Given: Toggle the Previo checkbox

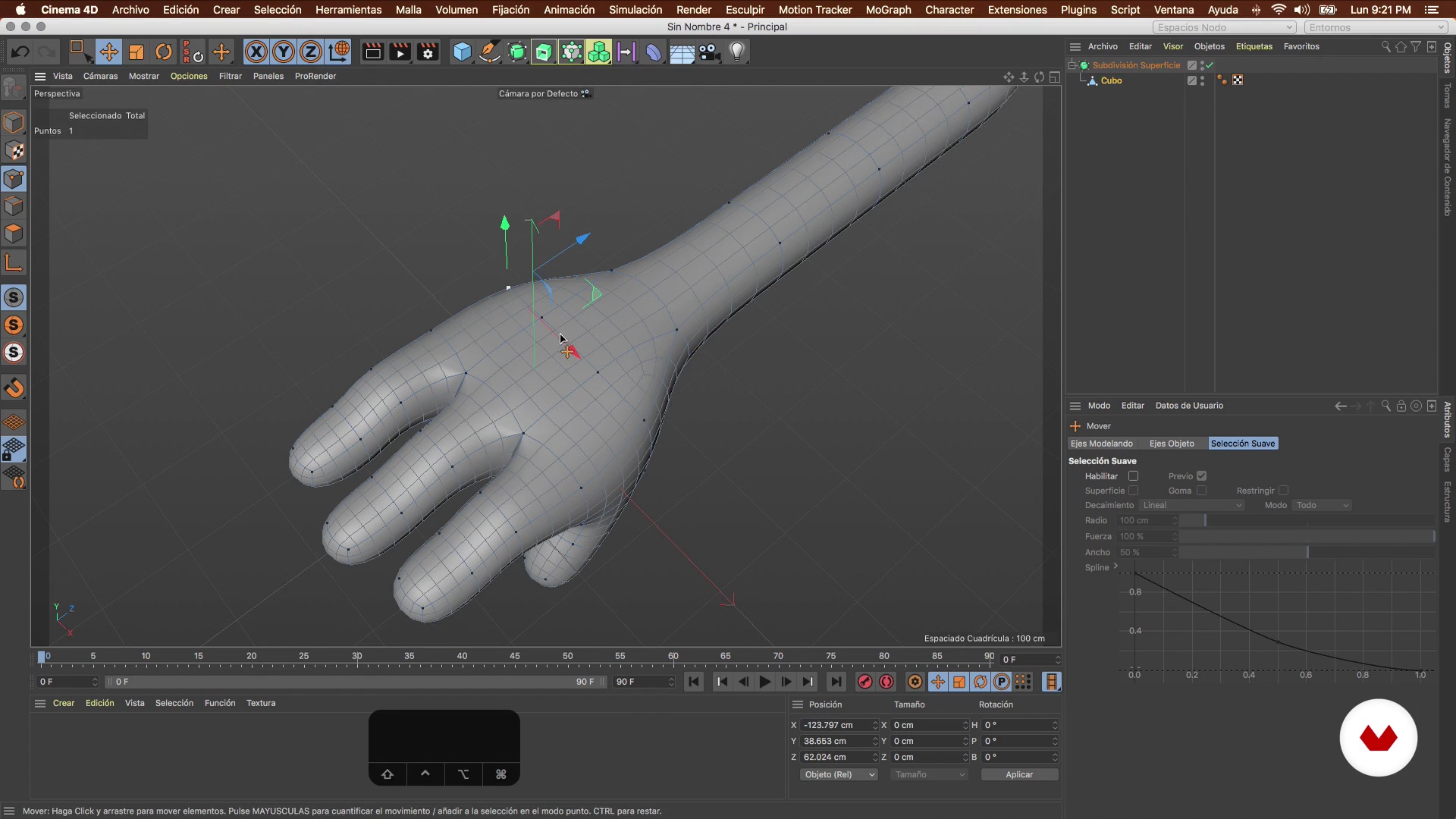Looking at the screenshot, I should (1201, 476).
